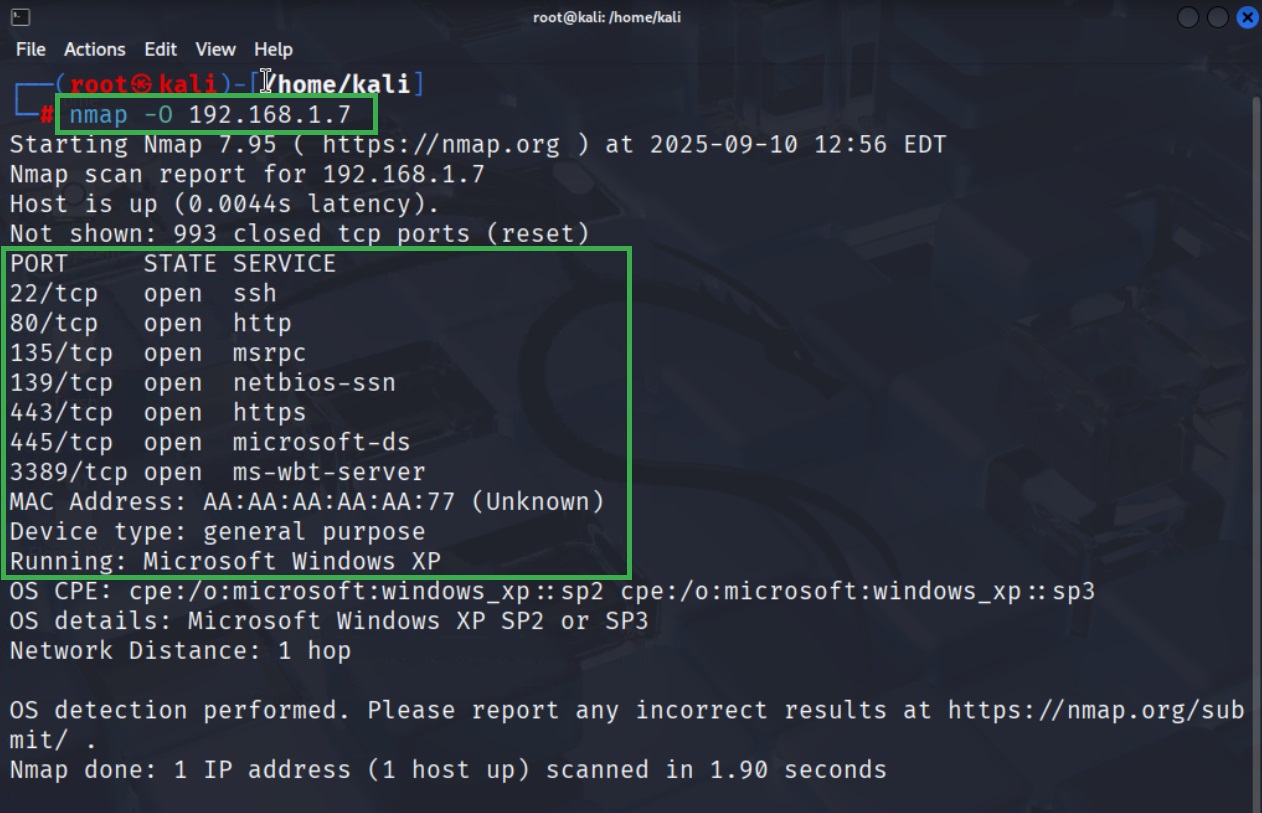Viewport: 1262px width, 813px height.
Task: Open the Actions menu
Action: click(x=95, y=49)
